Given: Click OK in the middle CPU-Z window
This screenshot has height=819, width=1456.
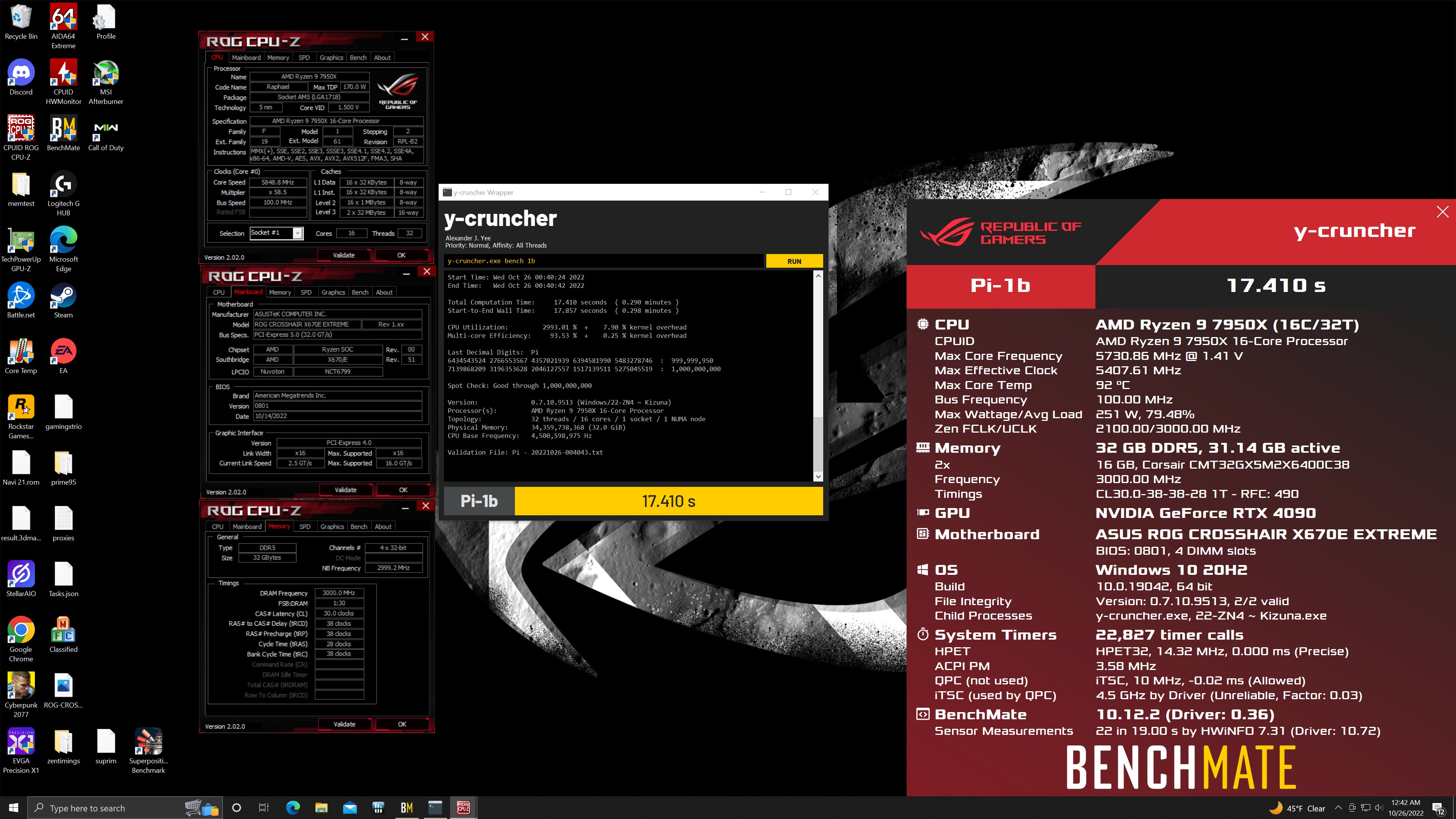Looking at the screenshot, I should [403, 490].
